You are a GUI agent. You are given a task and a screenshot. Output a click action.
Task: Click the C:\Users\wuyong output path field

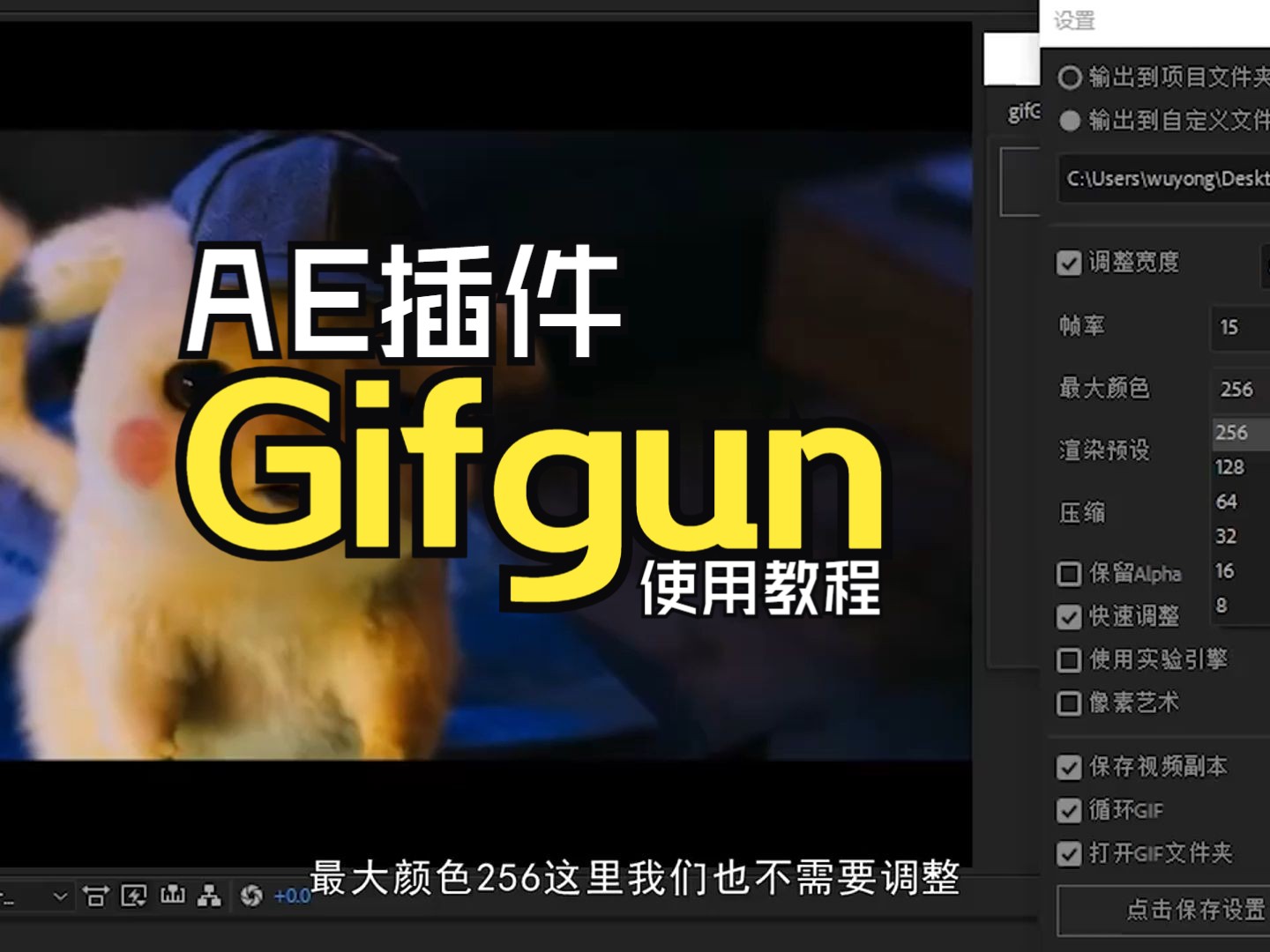pos(1163,179)
